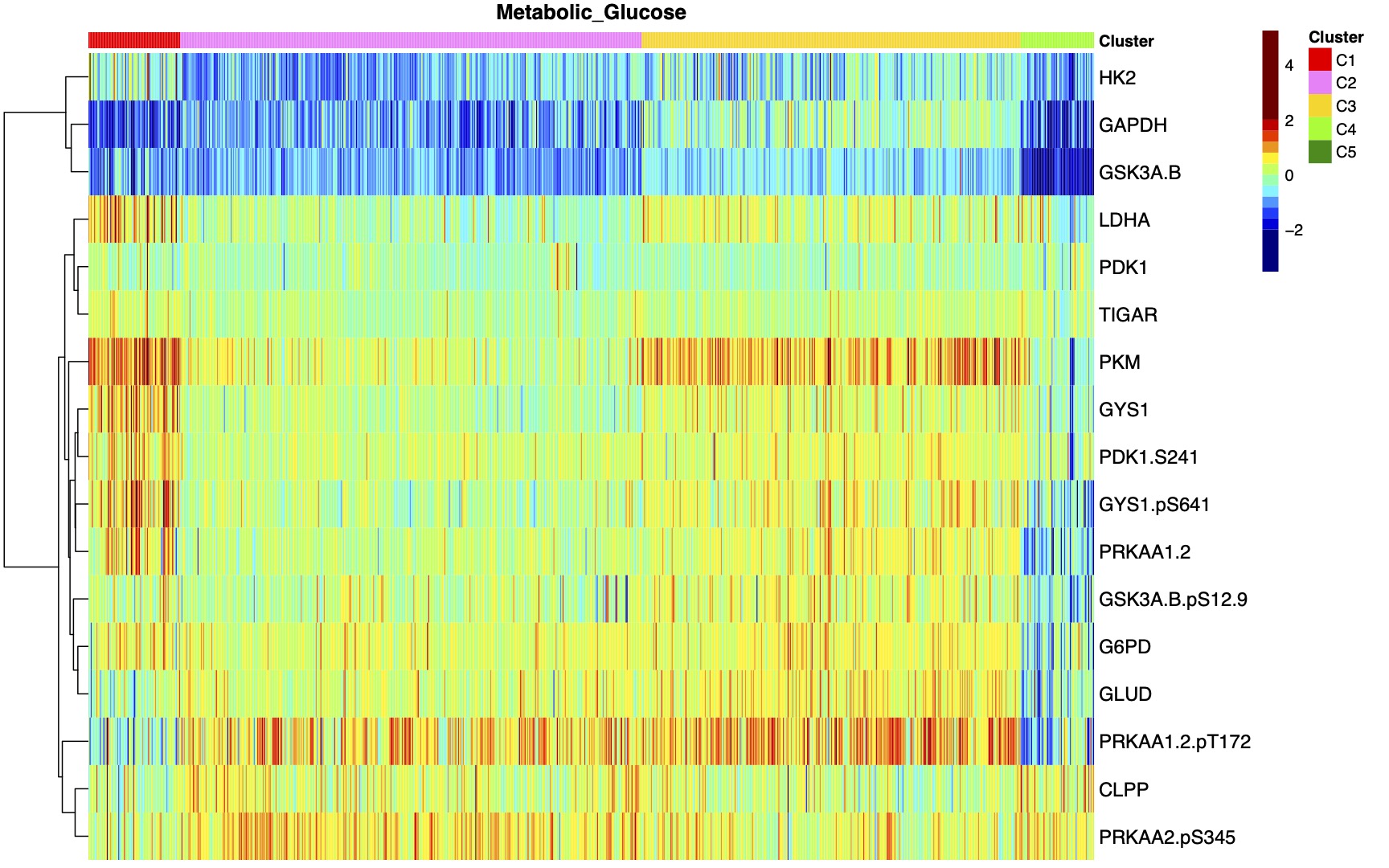Click the C4 legend label
The height and width of the screenshot is (868, 1389).
pos(1346,129)
